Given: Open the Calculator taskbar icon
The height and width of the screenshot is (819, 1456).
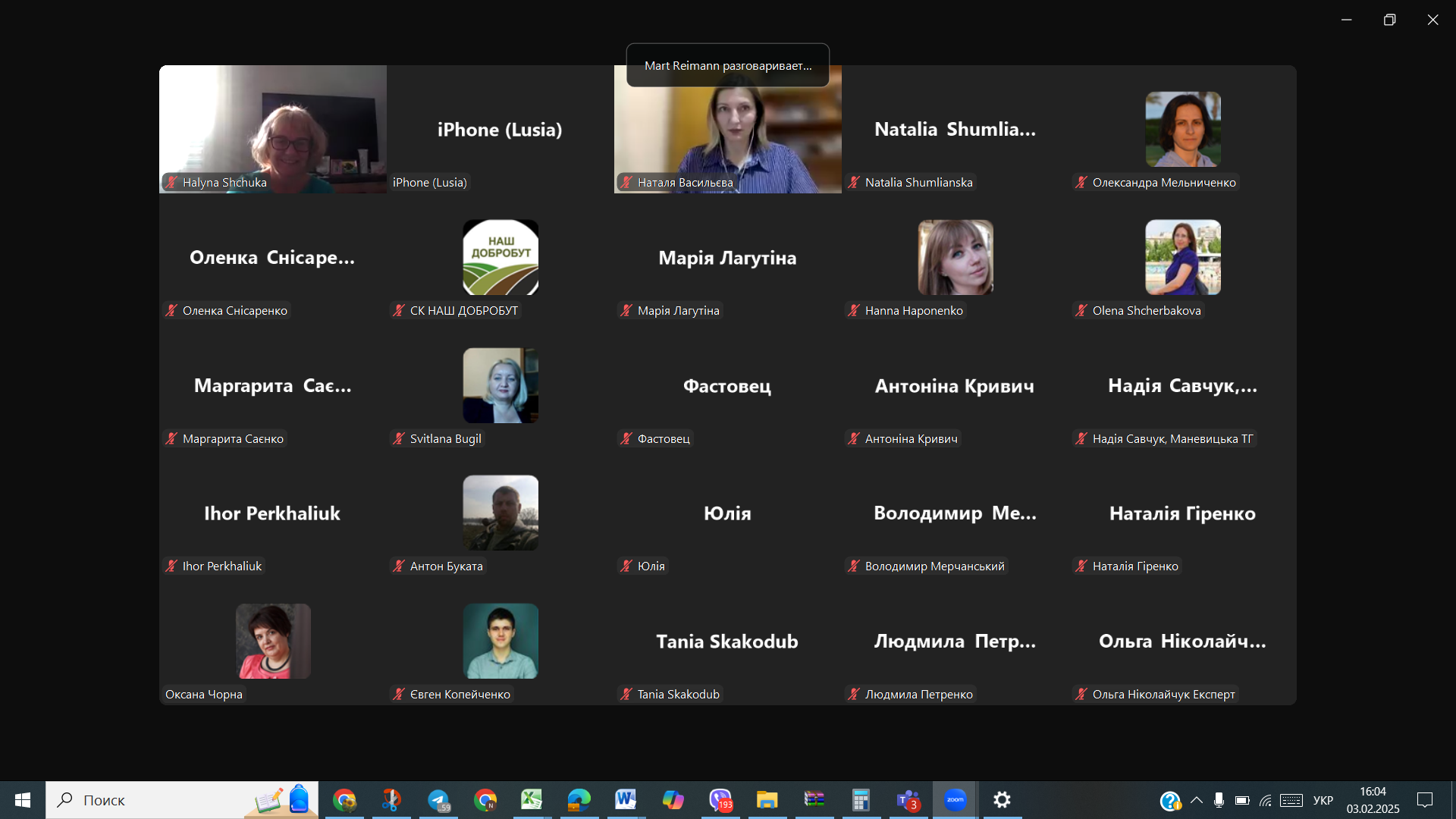Looking at the screenshot, I should click(861, 800).
